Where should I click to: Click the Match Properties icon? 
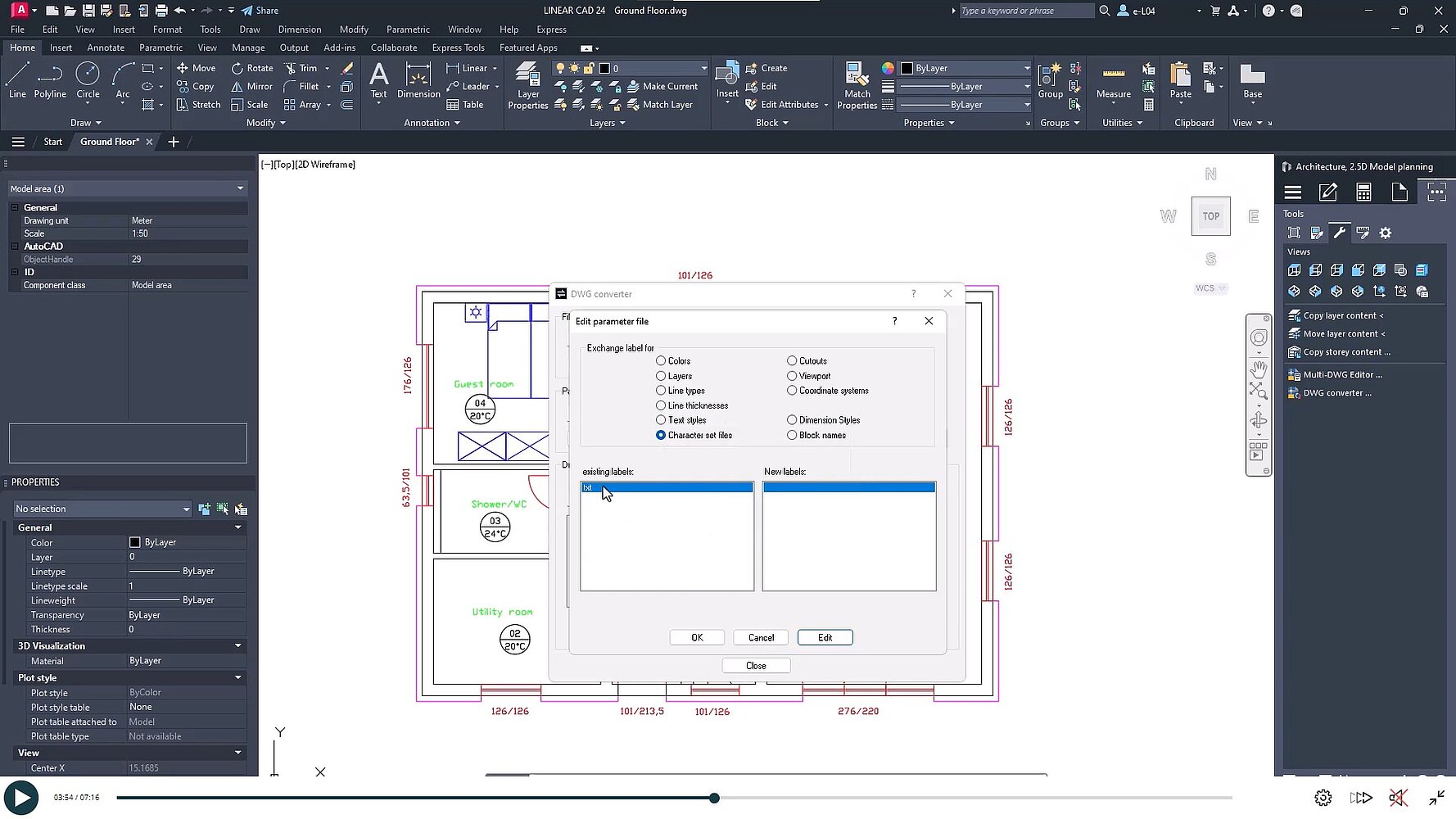(x=857, y=87)
